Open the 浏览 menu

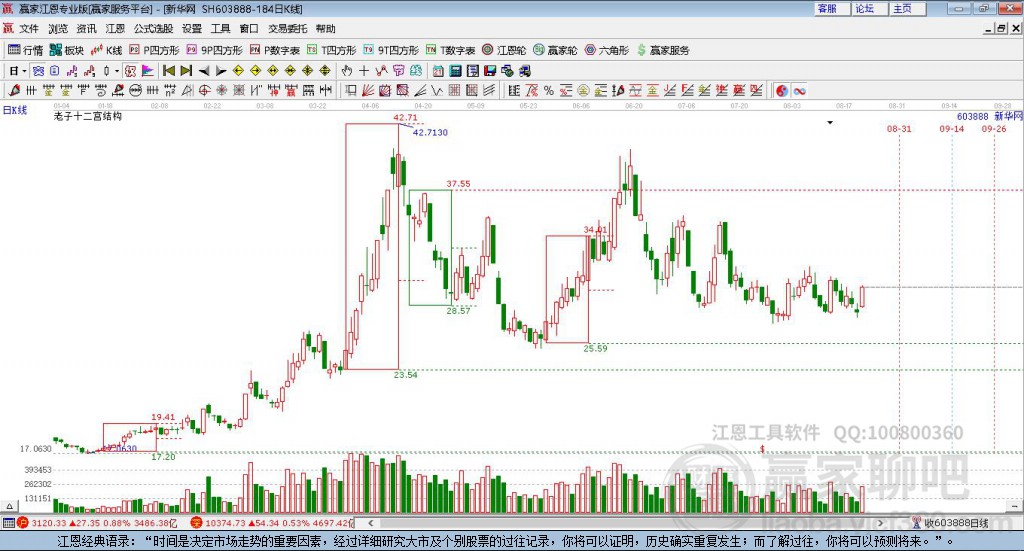click(x=57, y=29)
